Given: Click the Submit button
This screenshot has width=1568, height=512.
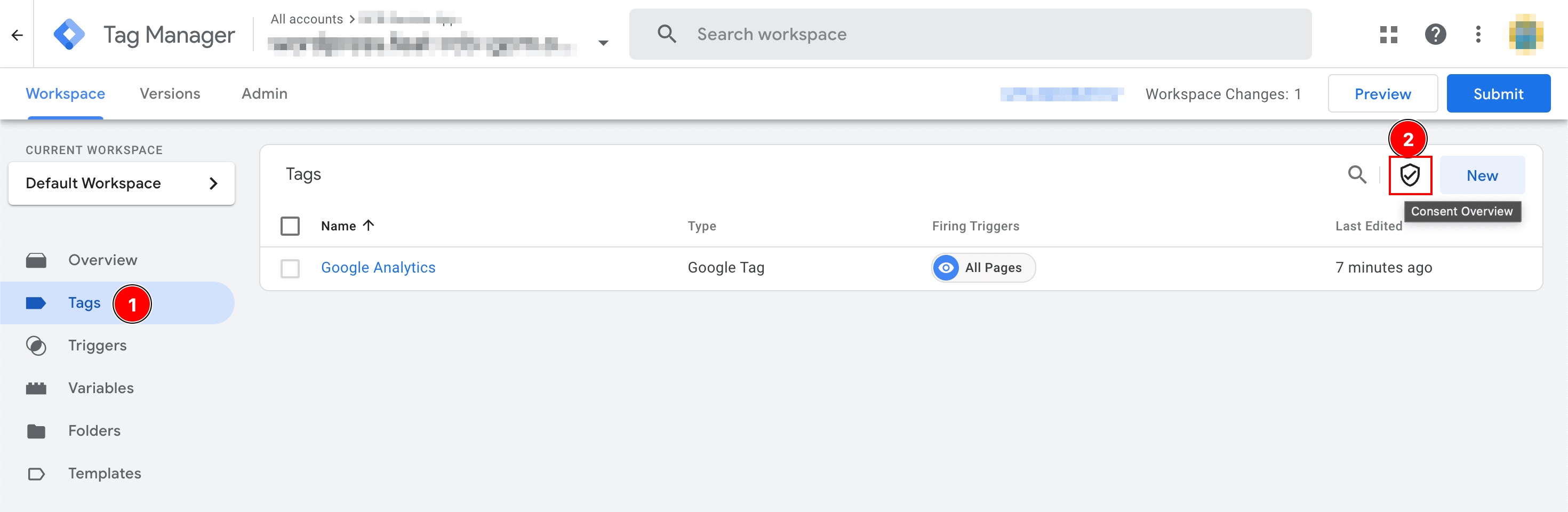Looking at the screenshot, I should click(x=1498, y=94).
